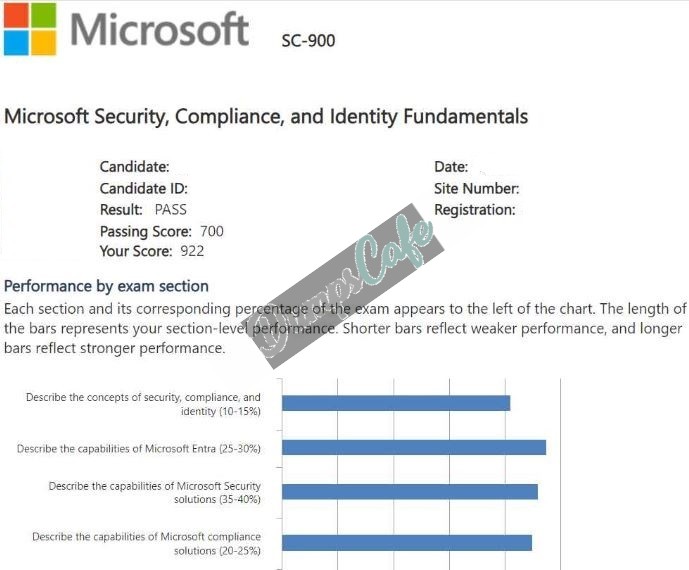The height and width of the screenshot is (570, 689).
Task: Click the Passing Score value 700
Action: point(212,231)
